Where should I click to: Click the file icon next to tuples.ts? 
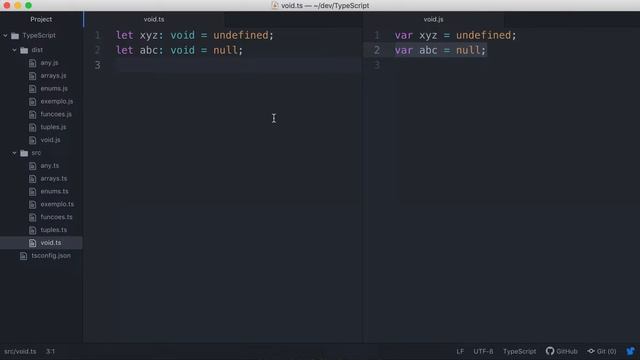[33, 230]
